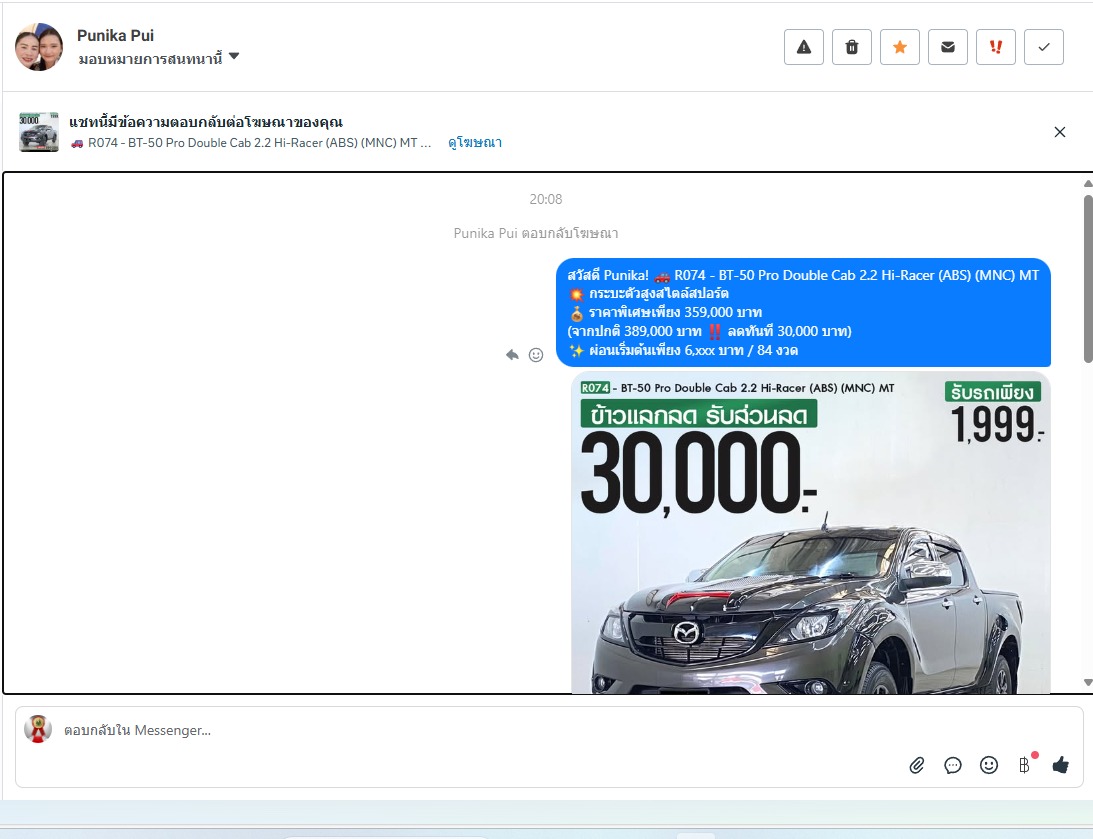The image size is (1093, 839).
Task: Click the chat scrollbar down arrow
Action: [x=1088, y=683]
